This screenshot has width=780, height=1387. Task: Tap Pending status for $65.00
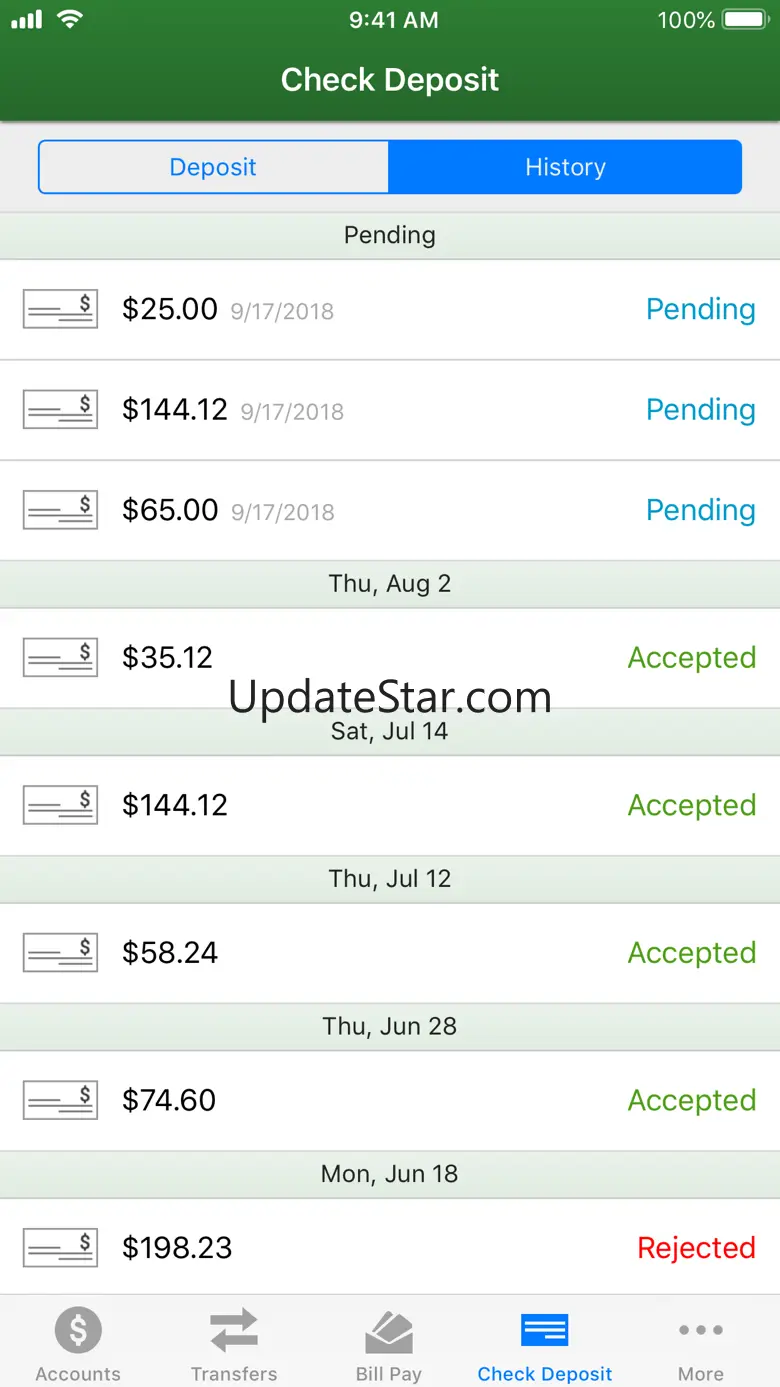(x=701, y=510)
